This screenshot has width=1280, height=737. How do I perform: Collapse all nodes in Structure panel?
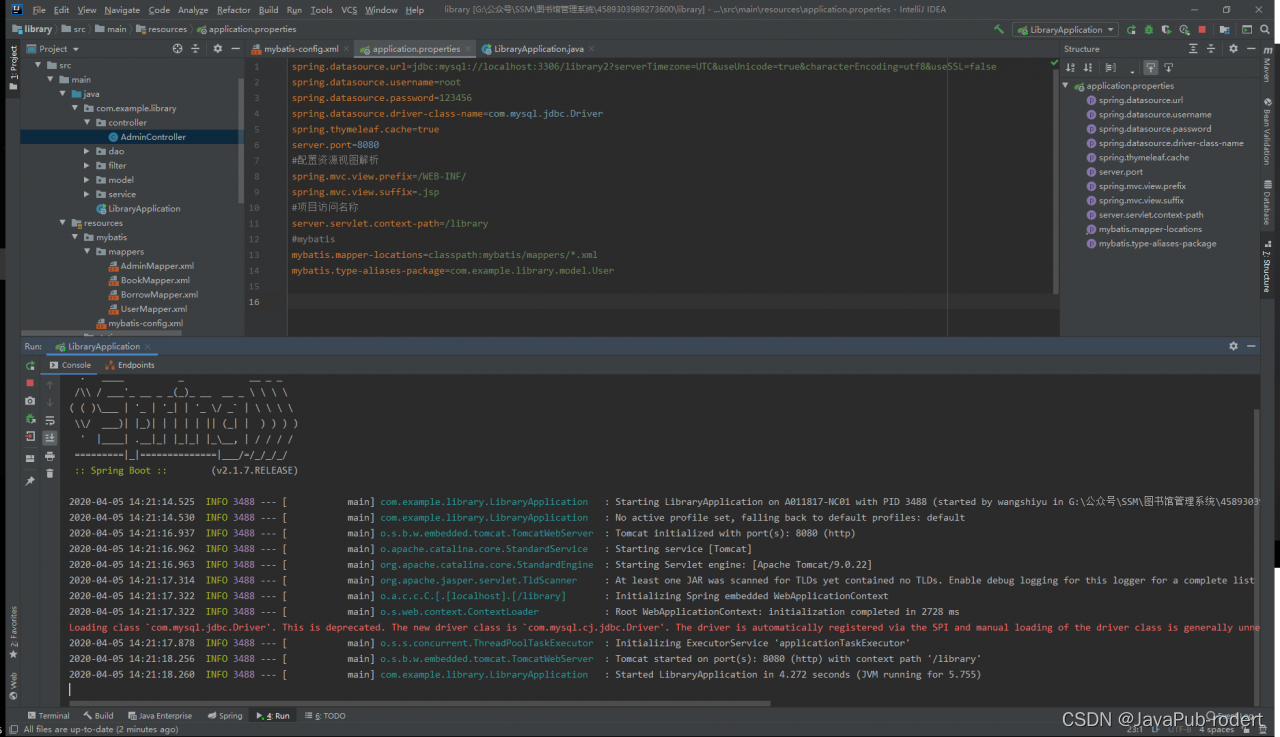pos(1211,48)
